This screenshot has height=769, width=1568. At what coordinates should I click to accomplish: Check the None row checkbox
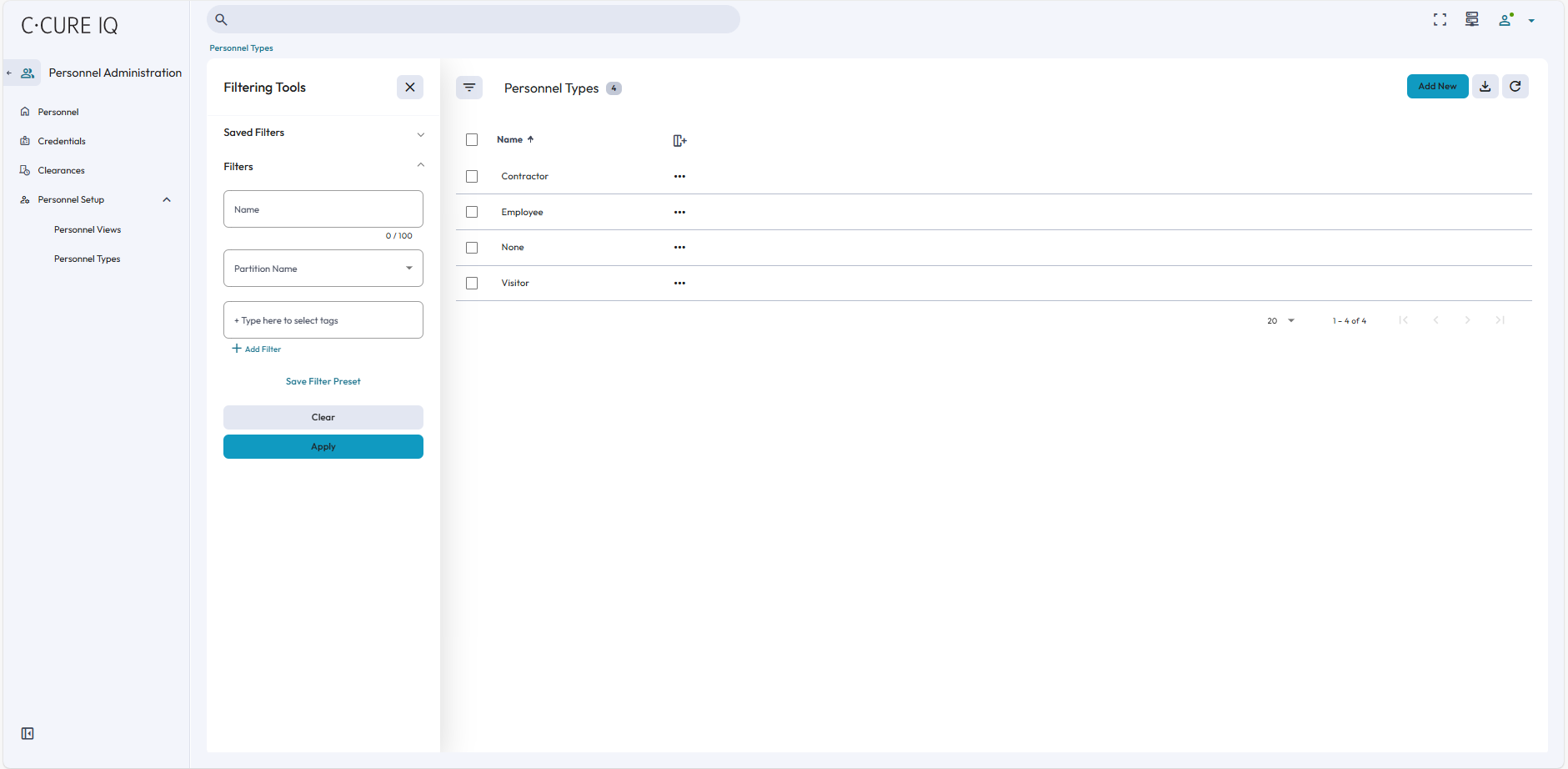[472, 248]
